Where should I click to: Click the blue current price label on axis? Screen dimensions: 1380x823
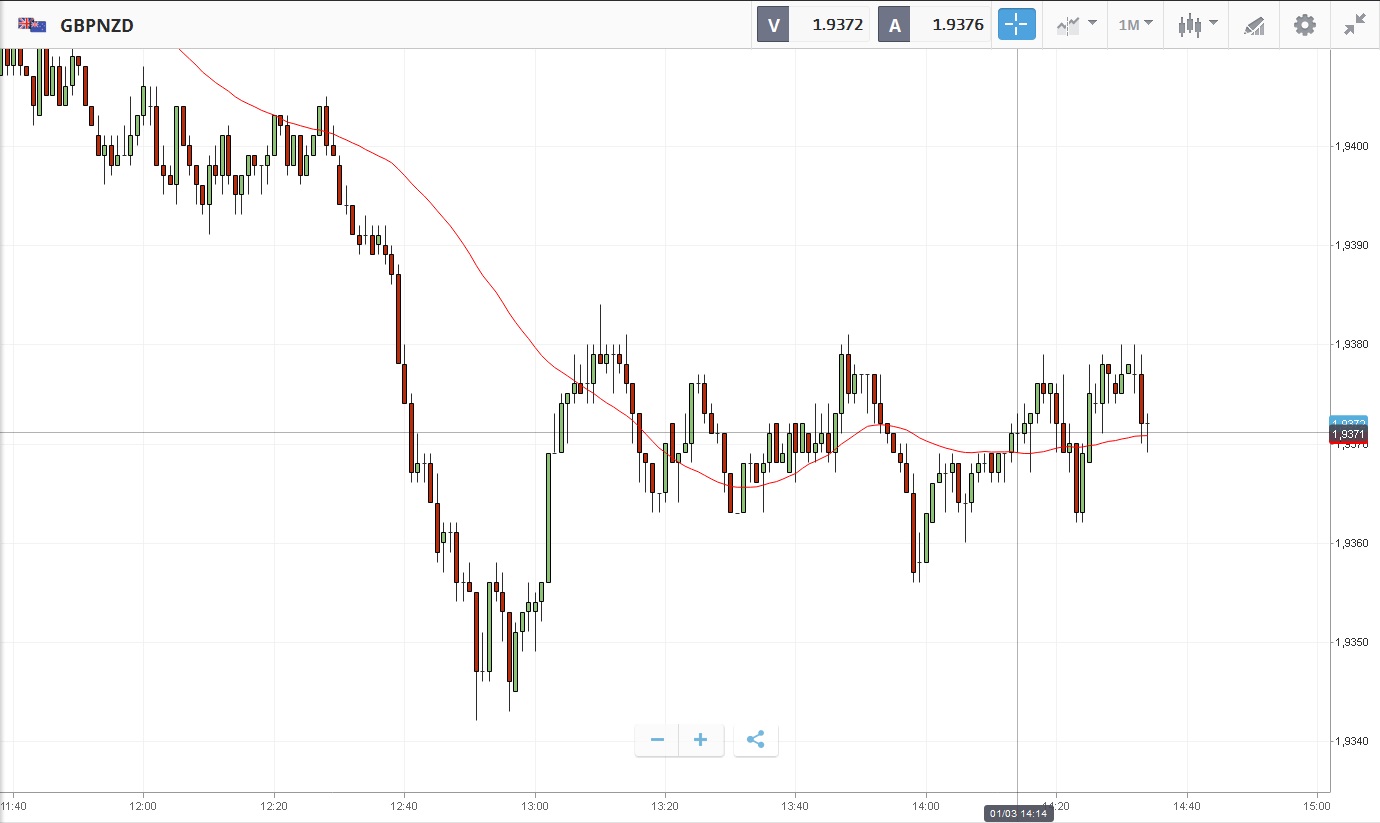coord(1348,421)
